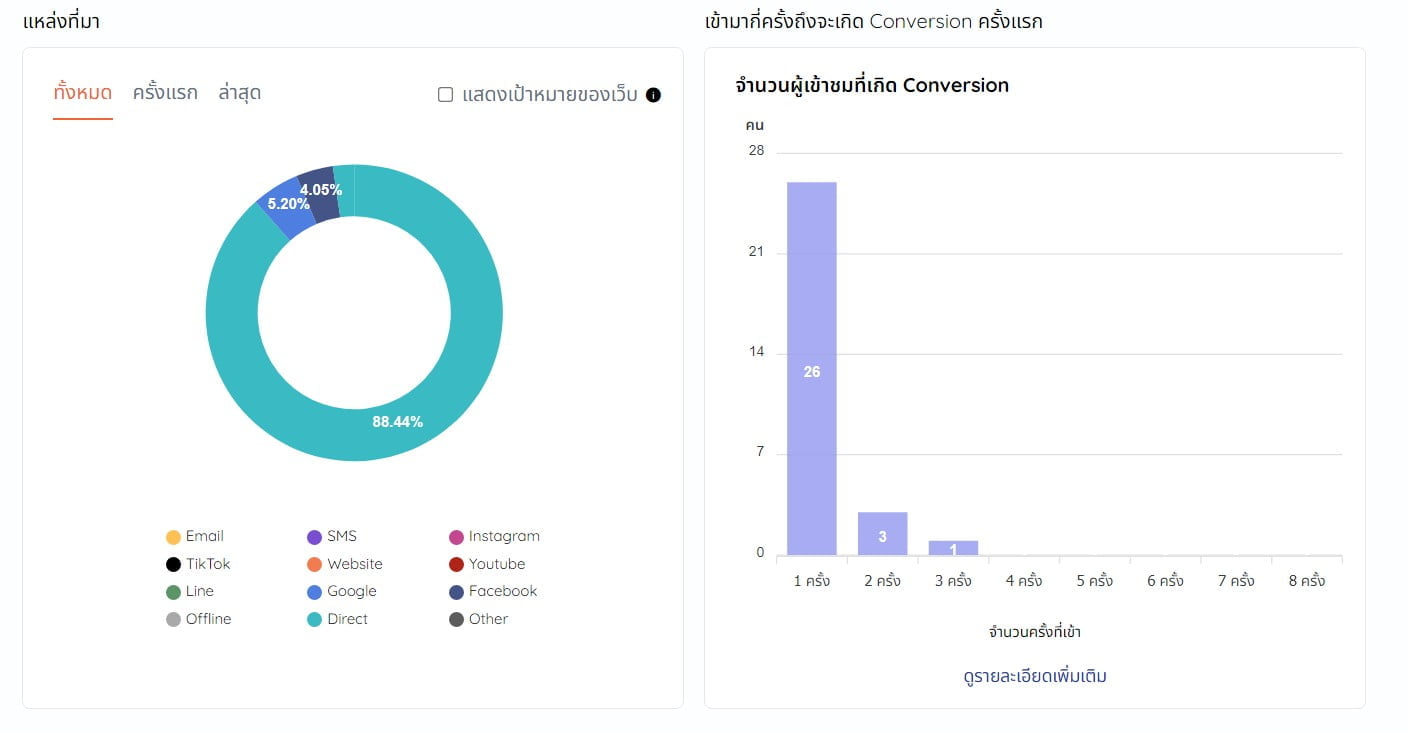The height and width of the screenshot is (733, 1408).
Task: Click the info icon next to แสดงเป้าหมายของเว็บ
Action: (x=651, y=95)
